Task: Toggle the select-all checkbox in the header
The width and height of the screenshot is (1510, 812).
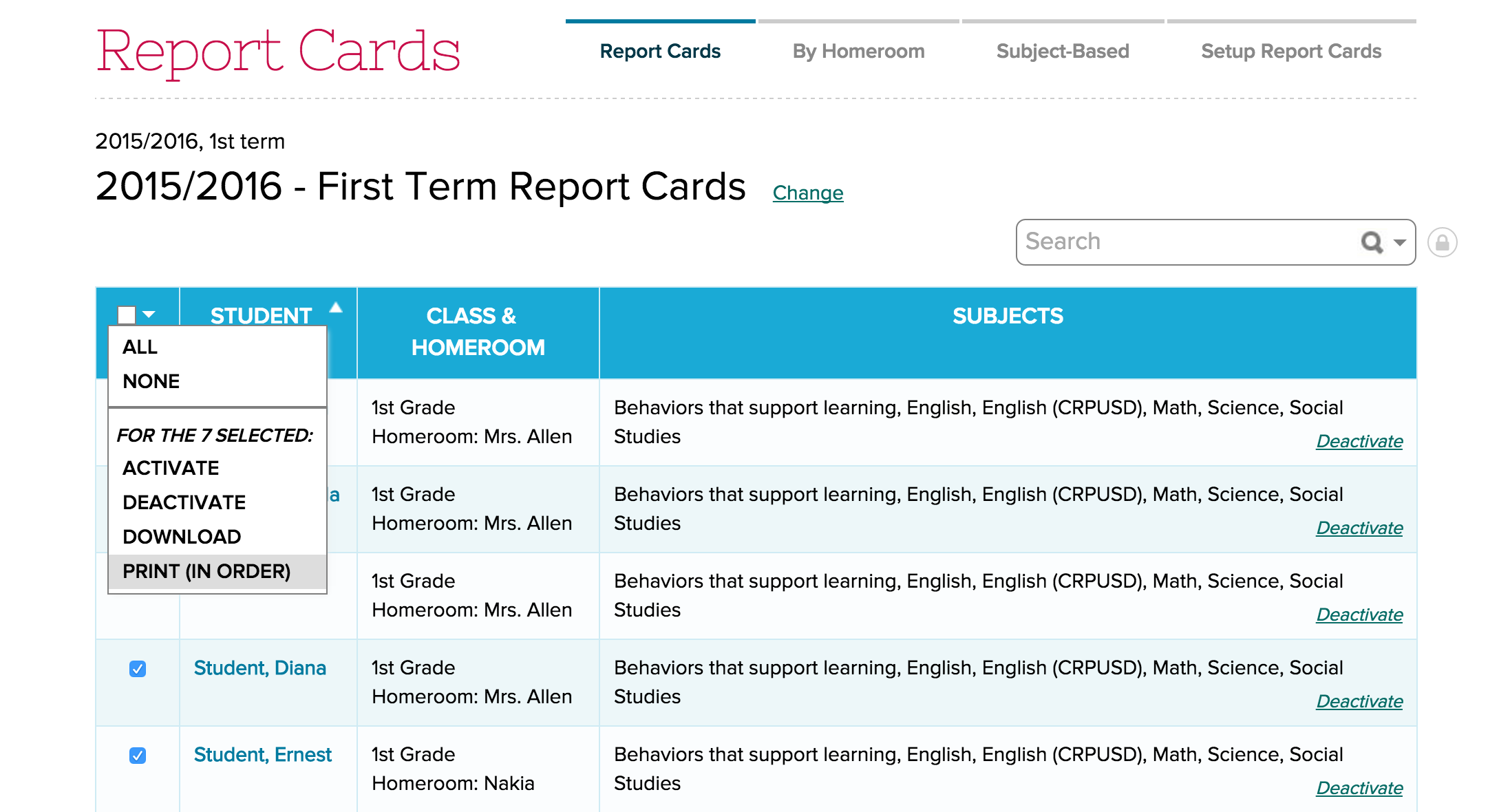Action: pyautogui.click(x=125, y=314)
